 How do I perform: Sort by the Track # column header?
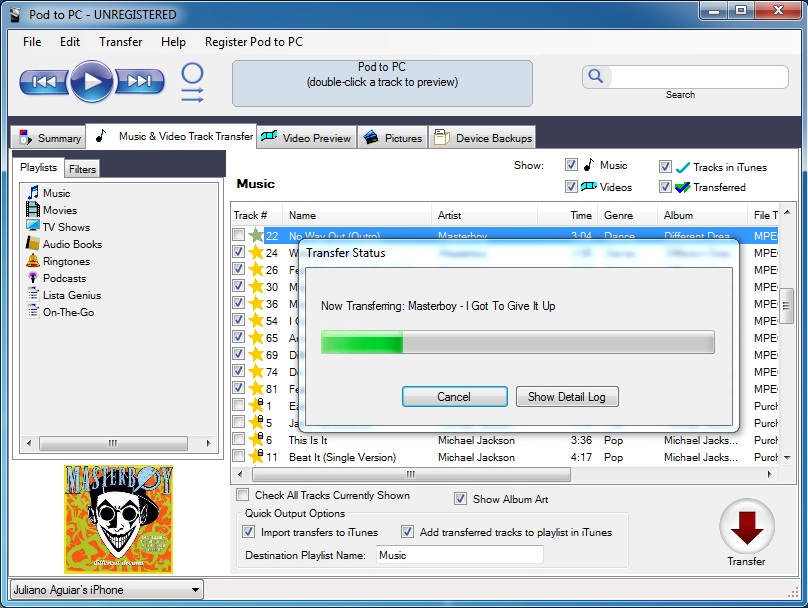(256, 215)
